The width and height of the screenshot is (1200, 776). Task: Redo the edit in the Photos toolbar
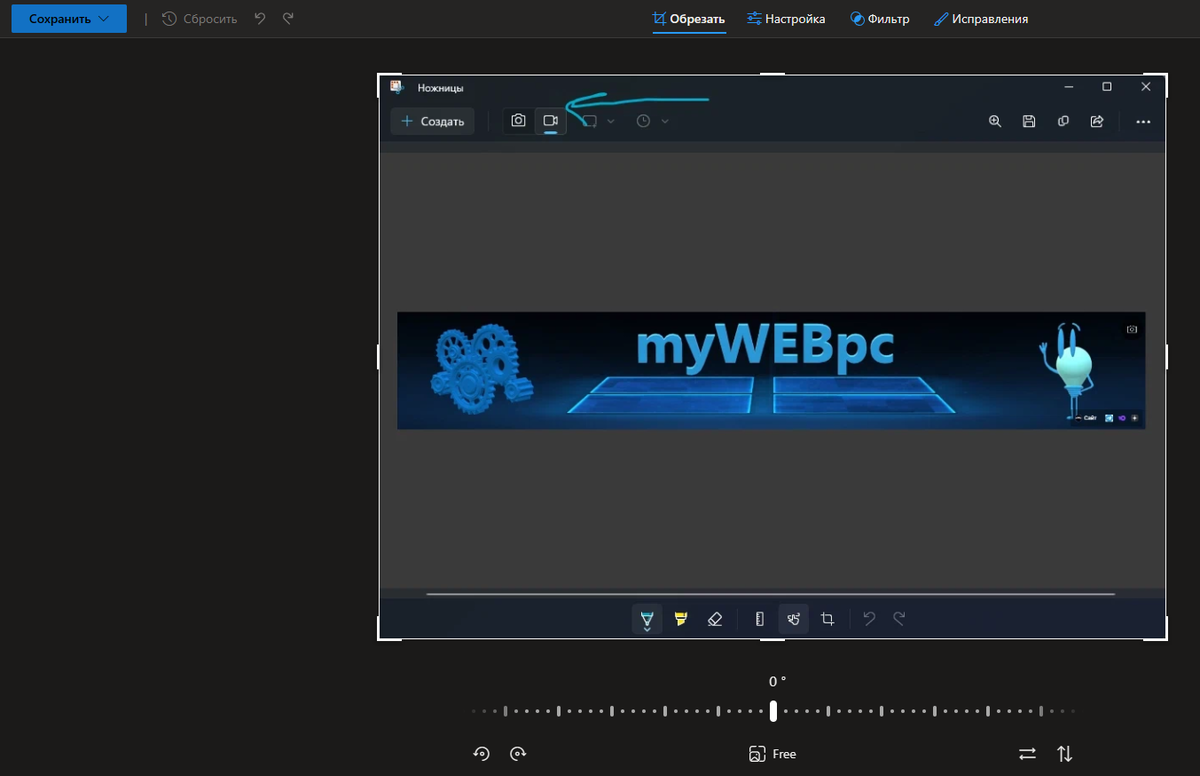[x=288, y=19]
